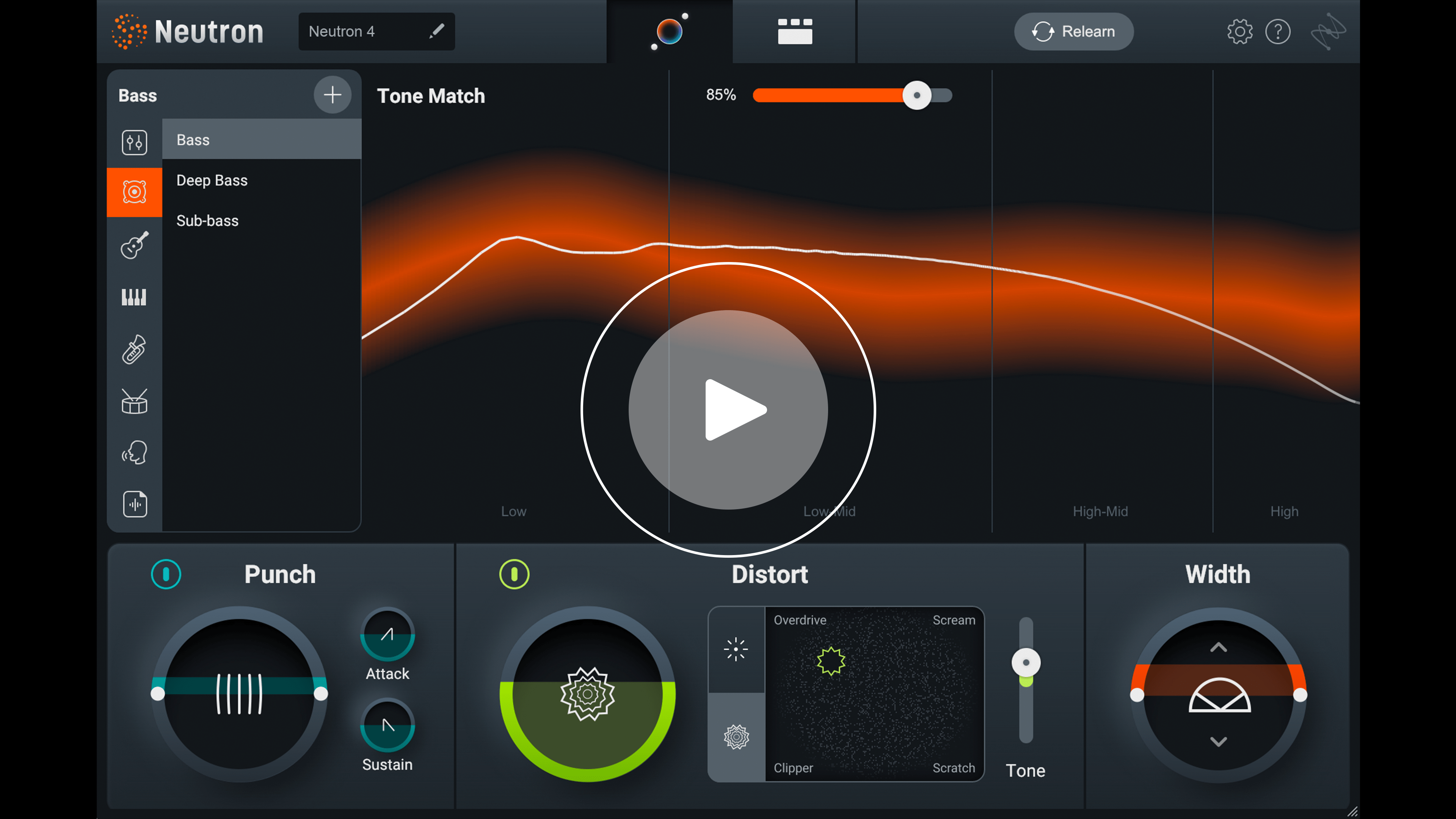The width and height of the screenshot is (1456, 819).
Task: Select the sparkle distortion mode icon
Action: (x=736, y=650)
